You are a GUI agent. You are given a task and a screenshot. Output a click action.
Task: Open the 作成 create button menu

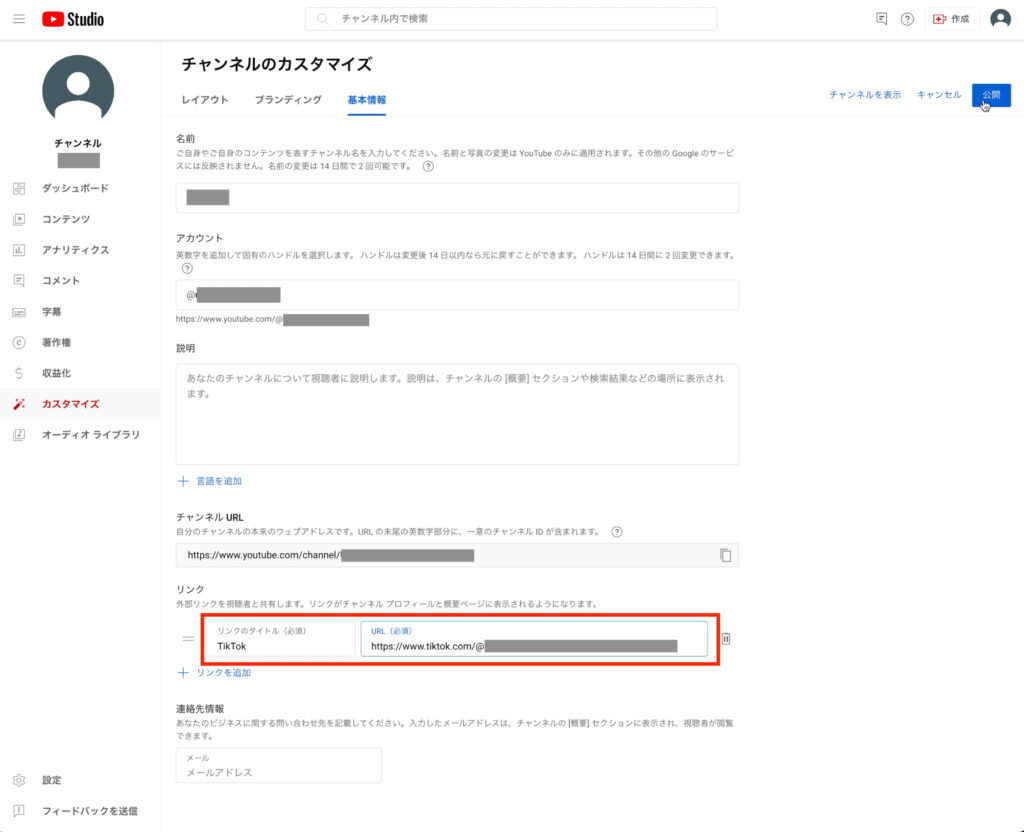[951, 19]
